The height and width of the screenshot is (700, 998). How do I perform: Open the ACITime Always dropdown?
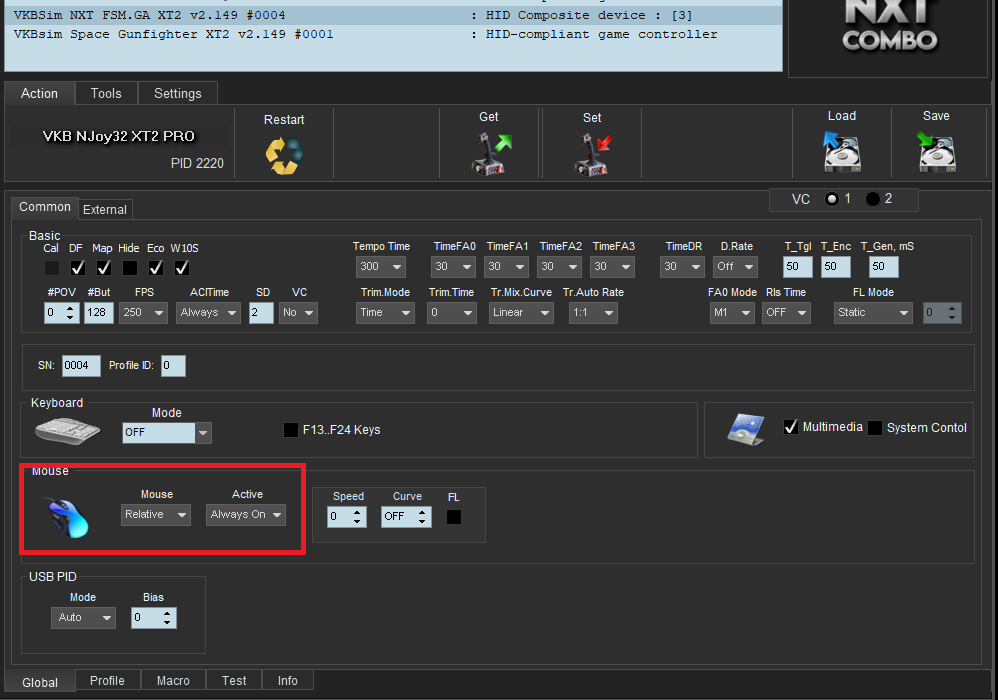tap(208, 312)
